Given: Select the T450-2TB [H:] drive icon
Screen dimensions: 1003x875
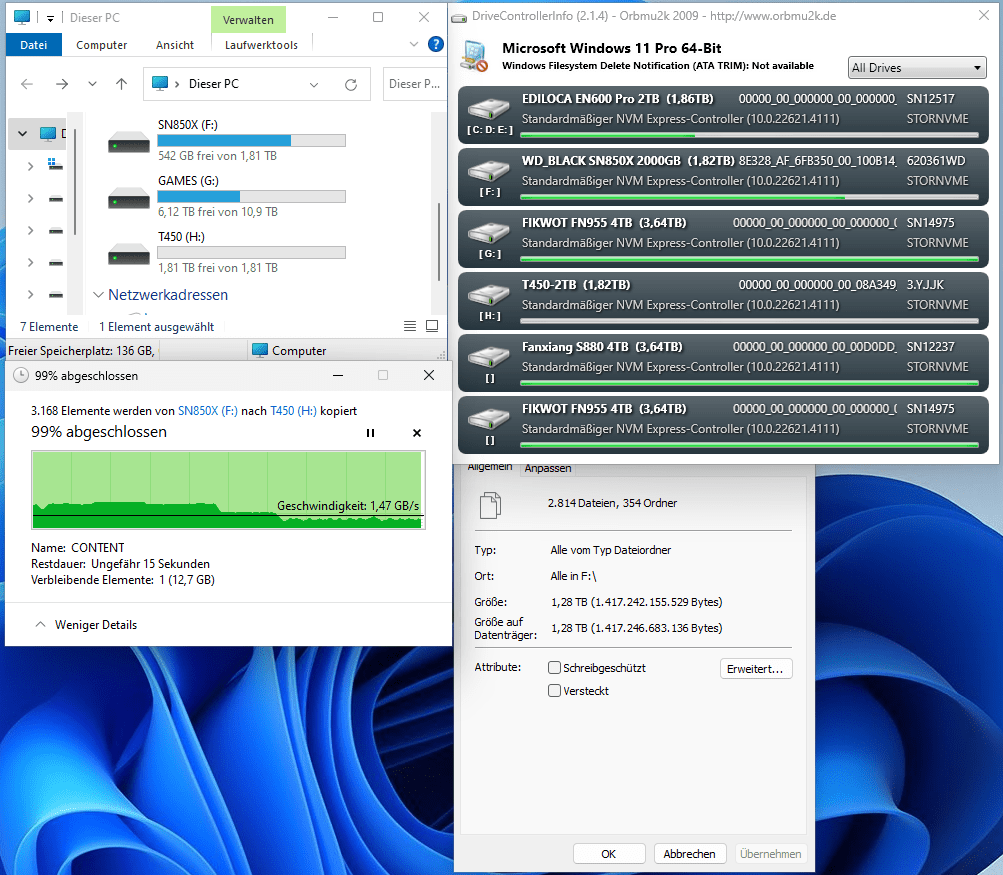Looking at the screenshot, I should (x=489, y=295).
